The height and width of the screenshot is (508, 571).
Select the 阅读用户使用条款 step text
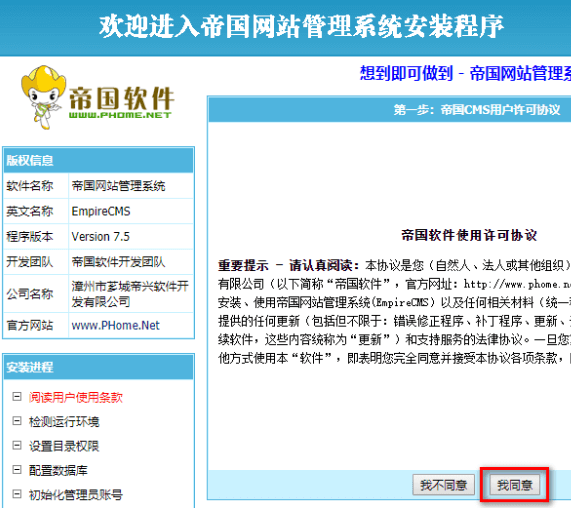(76, 397)
